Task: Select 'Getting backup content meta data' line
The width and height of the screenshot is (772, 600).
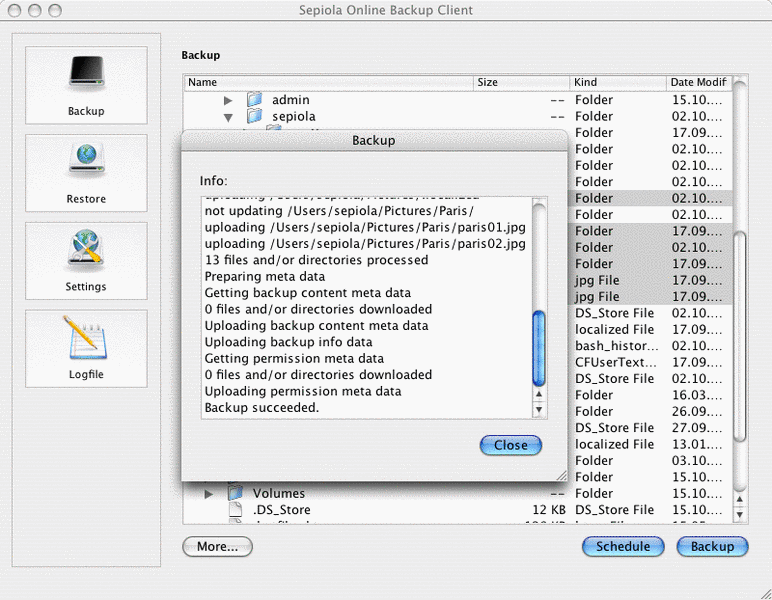Action: click(x=308, y=293)
